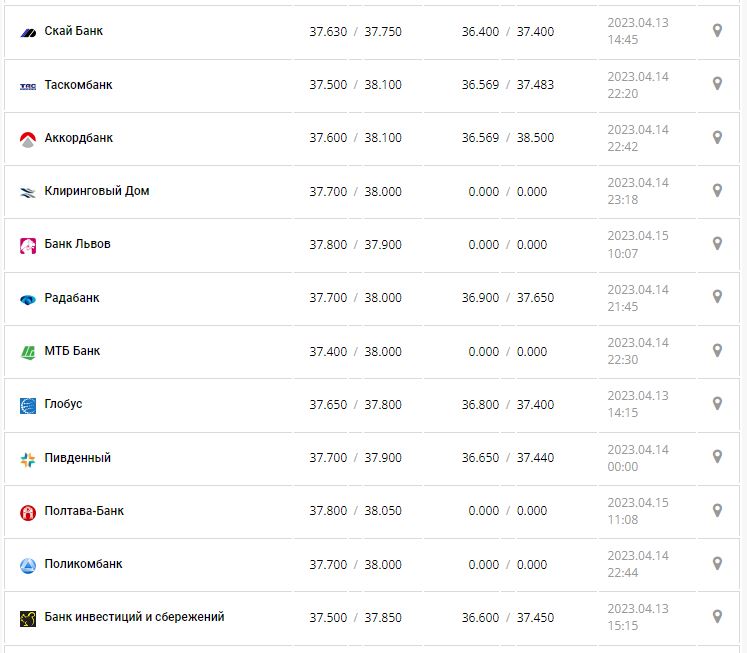Show location pin for Поликомбанк
The image size is (747, 653).
tap(717, 563)
